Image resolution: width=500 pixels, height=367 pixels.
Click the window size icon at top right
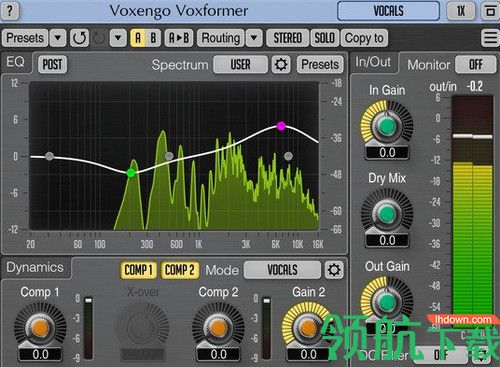coord(490,11)
